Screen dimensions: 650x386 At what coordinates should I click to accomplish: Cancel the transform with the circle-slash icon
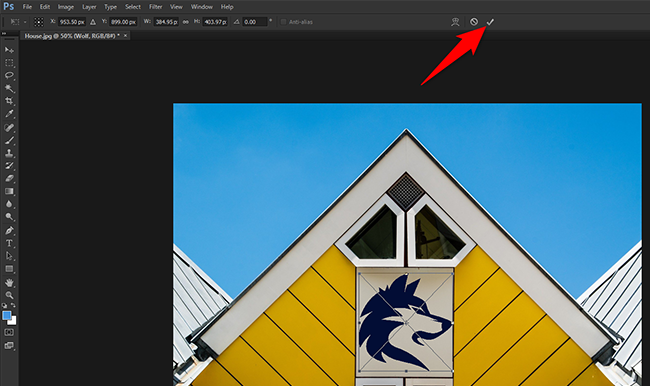point(474,22)
